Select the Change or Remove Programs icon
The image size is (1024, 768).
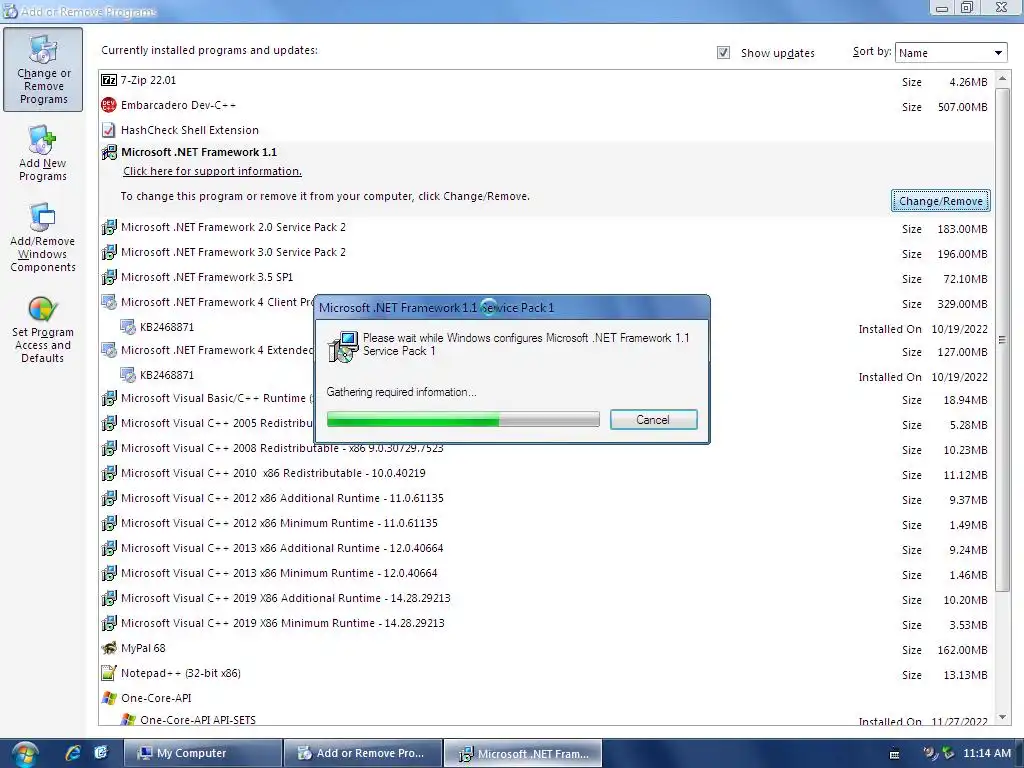pos(43,69)
